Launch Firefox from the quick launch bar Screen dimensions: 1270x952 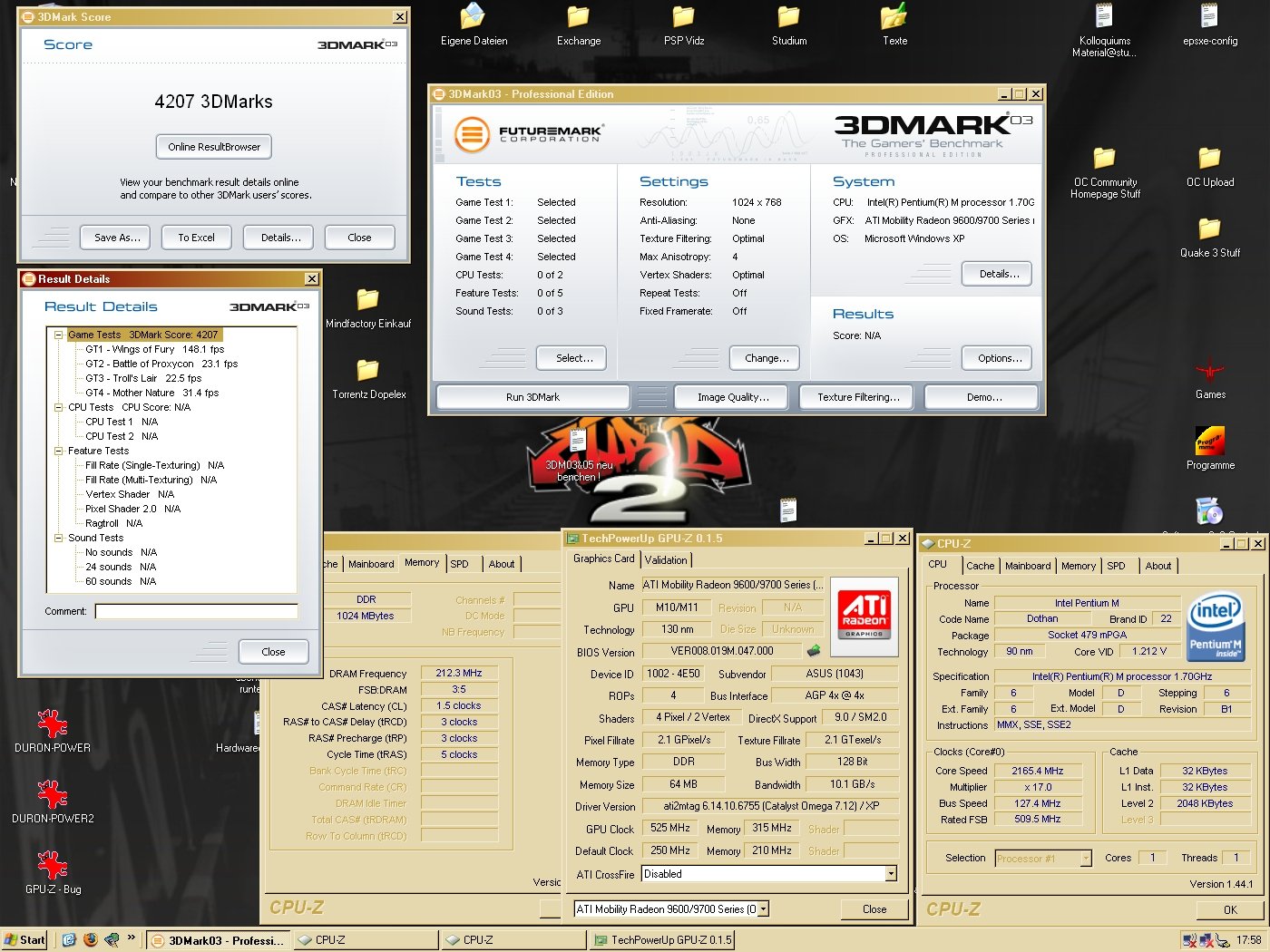tap(90, 939)
